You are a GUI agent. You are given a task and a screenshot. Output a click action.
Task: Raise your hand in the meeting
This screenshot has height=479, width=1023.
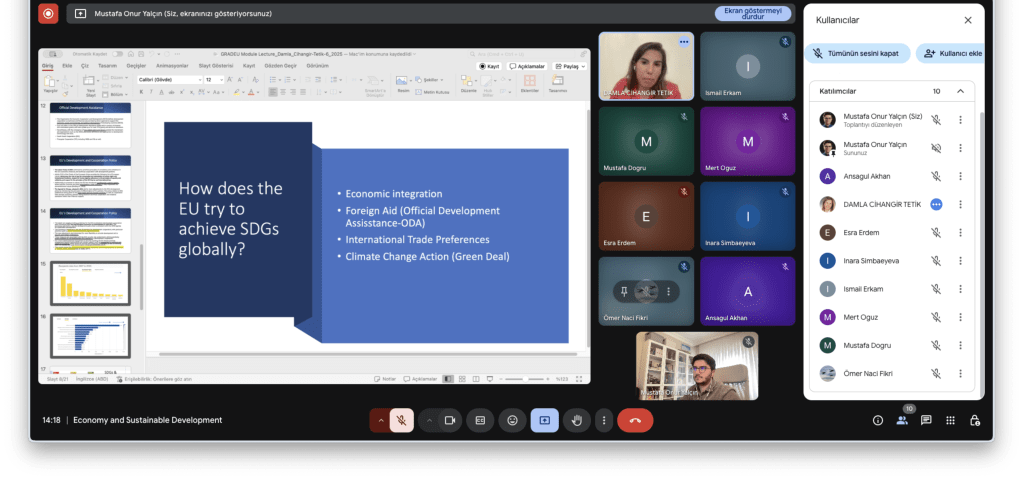pyautogui.click(x=577, y=420)
